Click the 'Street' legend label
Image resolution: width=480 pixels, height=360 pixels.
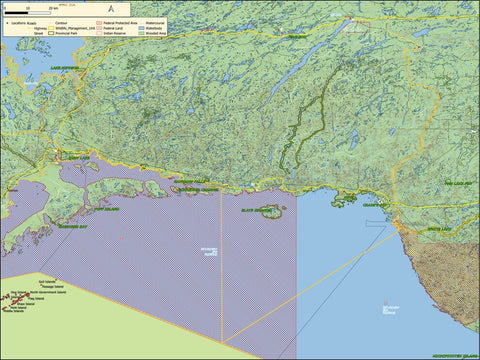(x=38, y=33)
